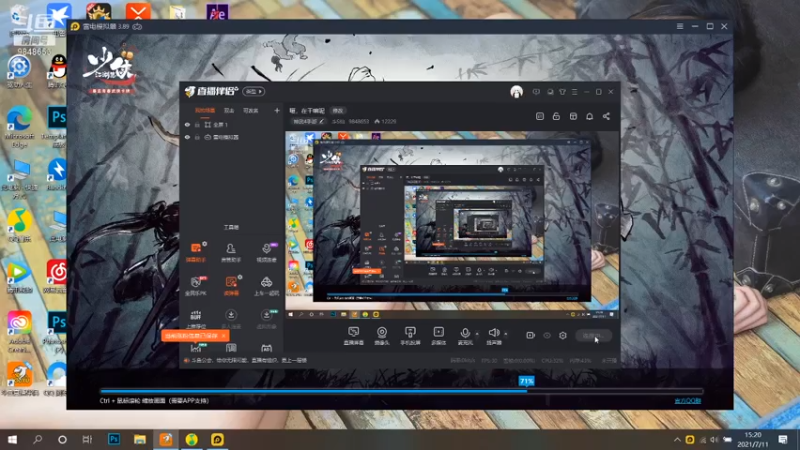This screenshot has height=450, width=800.
Task: Open streaming settings gear icon
Action: pos(563,335)
